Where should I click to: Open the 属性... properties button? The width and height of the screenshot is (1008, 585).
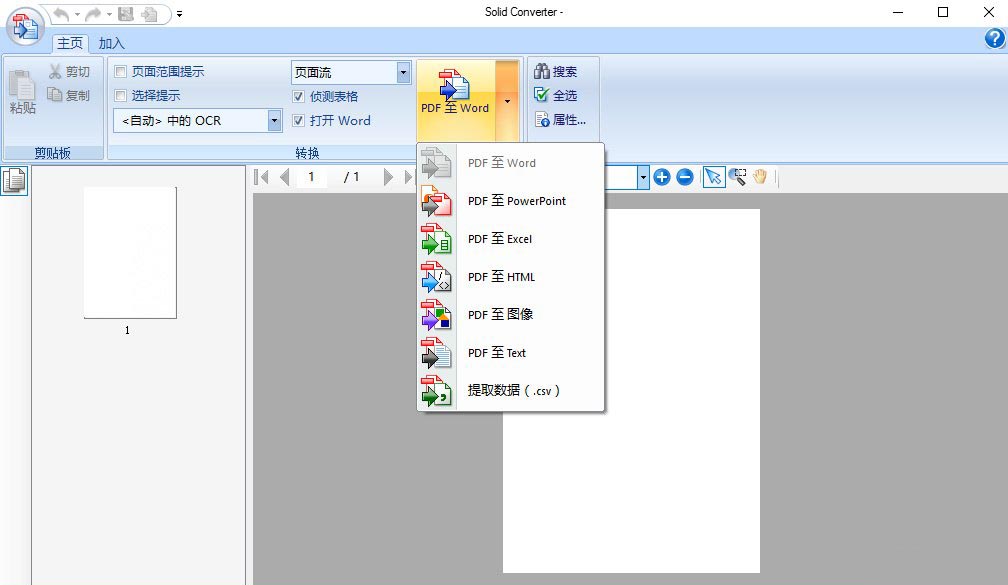pyautogui.click(x=560, y=120)
